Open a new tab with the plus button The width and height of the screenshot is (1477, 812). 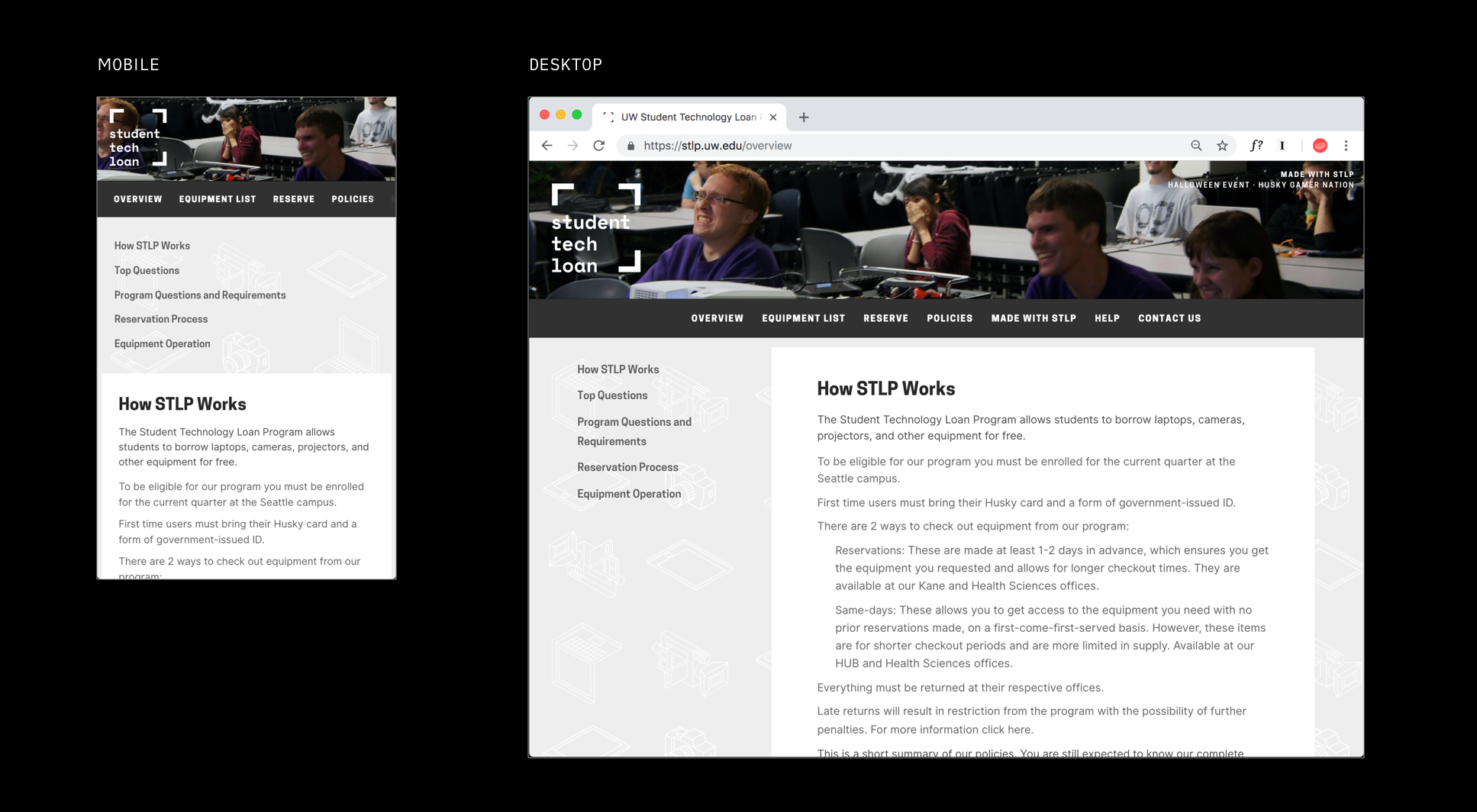(804, 118)
